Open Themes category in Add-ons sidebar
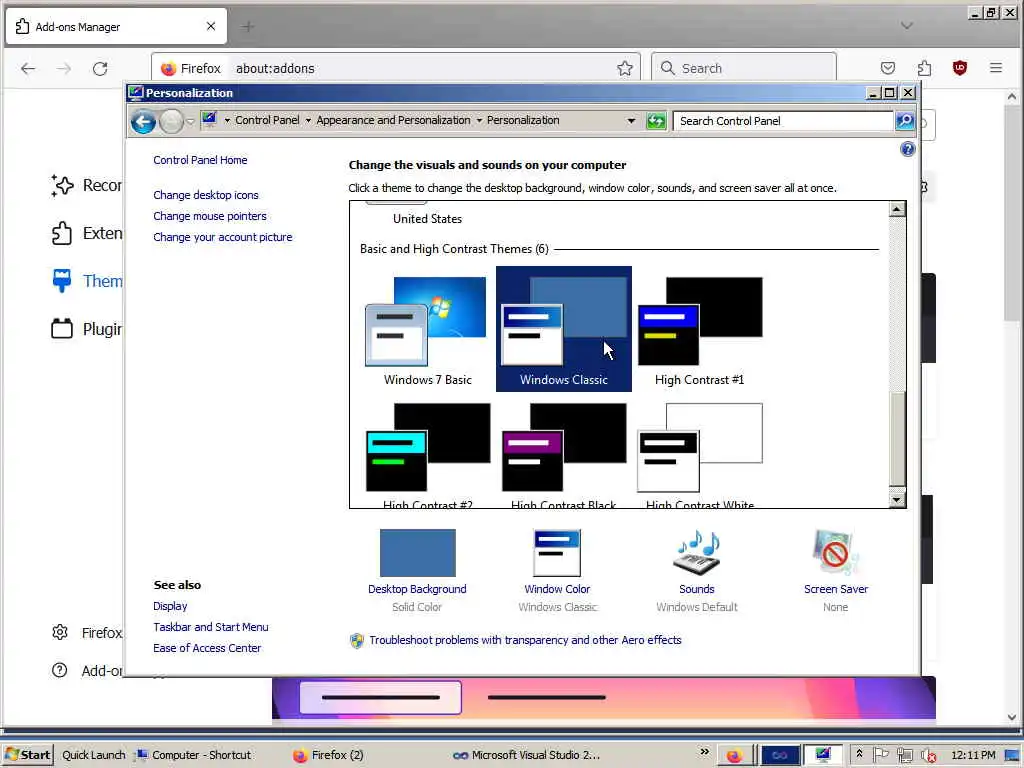 click(x=86, y=281)
